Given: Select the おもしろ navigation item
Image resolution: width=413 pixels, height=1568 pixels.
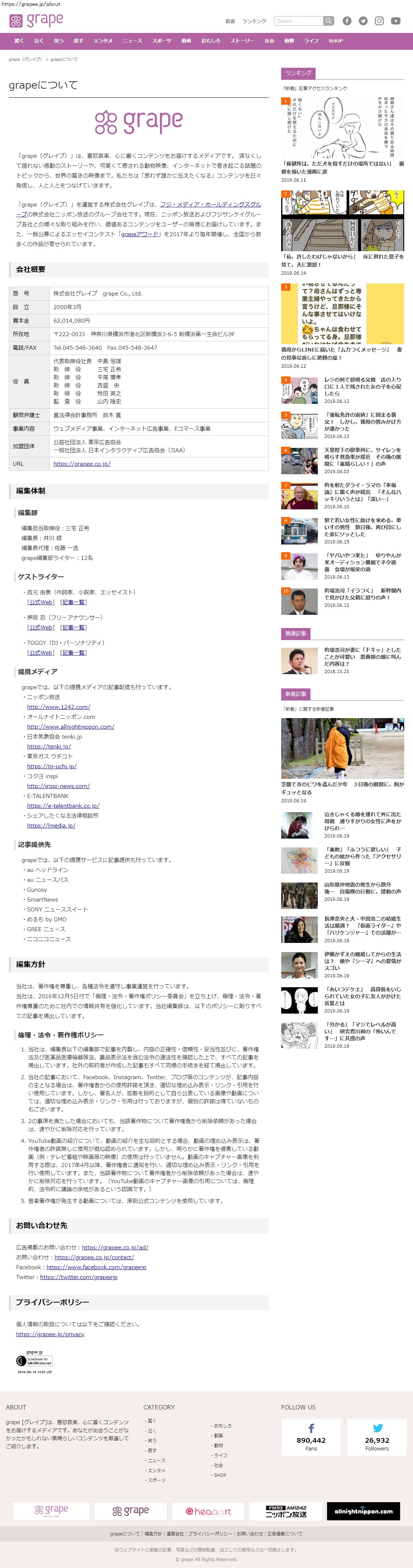Looking at the screenshot, I should [x=211, y=41].
